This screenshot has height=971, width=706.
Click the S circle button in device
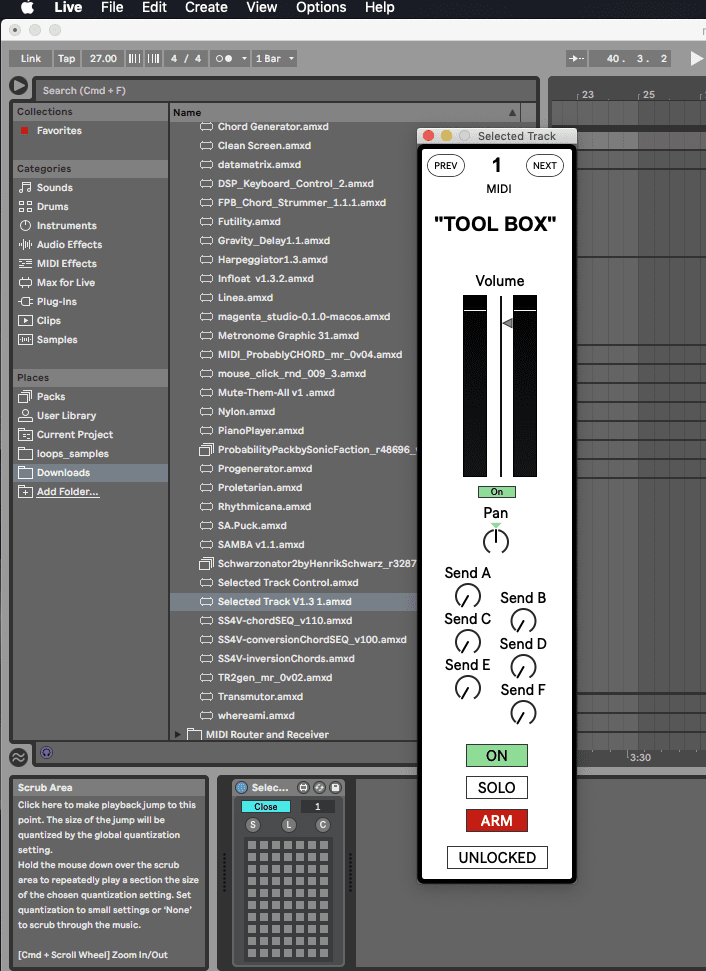pyautogui.click(x=253, y=825)
